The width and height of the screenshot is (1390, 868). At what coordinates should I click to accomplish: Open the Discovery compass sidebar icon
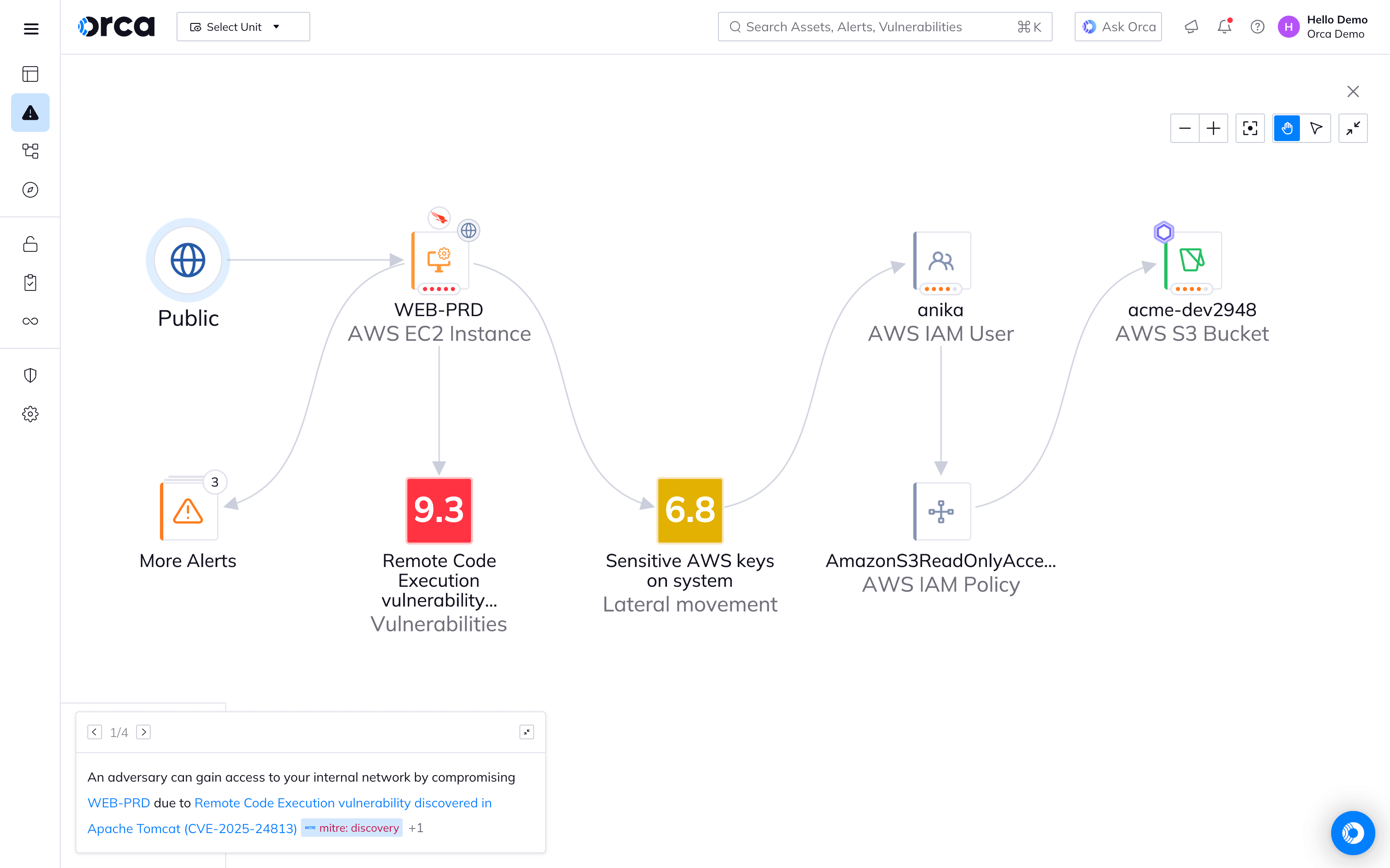click(x=30, y=189)
